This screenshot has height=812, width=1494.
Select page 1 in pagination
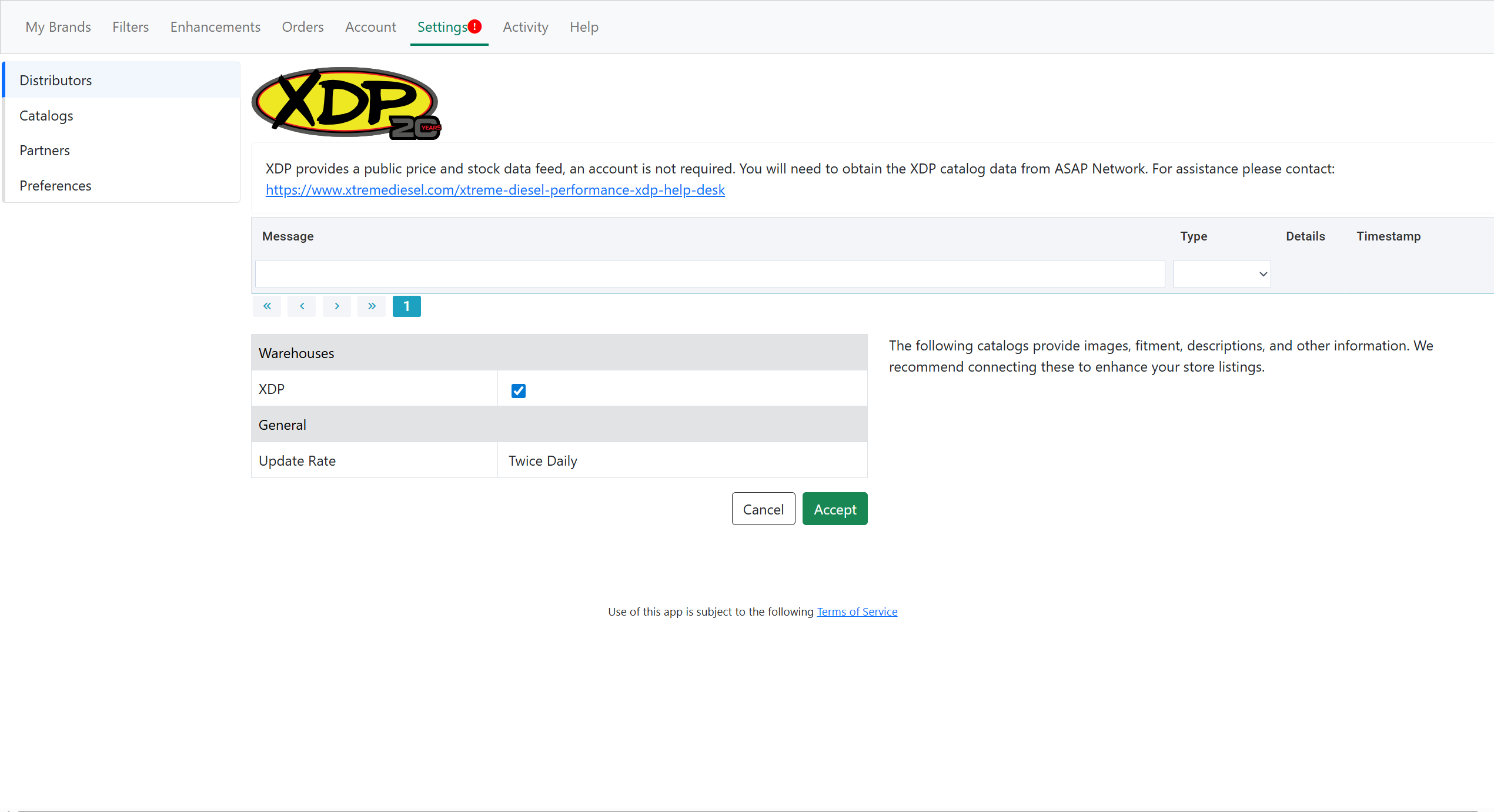coord(406,306)
